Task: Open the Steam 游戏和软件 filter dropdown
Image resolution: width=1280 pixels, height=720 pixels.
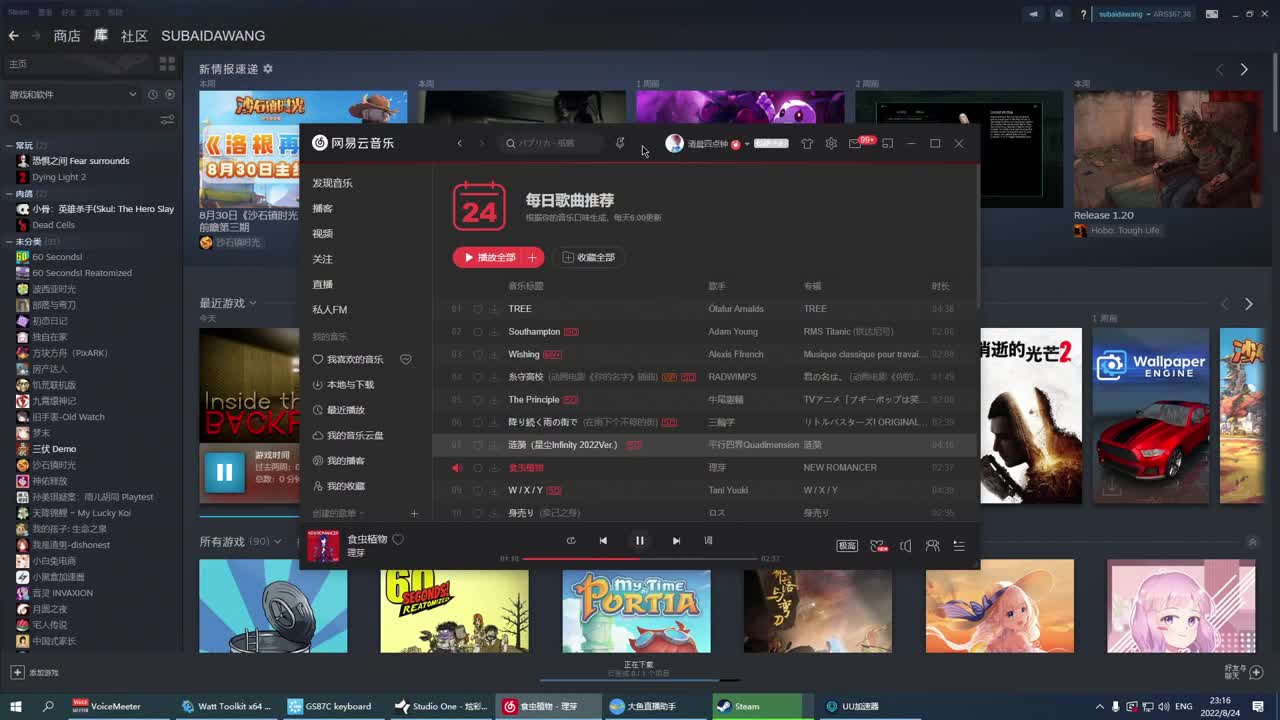Action: (x=73, y=94)
